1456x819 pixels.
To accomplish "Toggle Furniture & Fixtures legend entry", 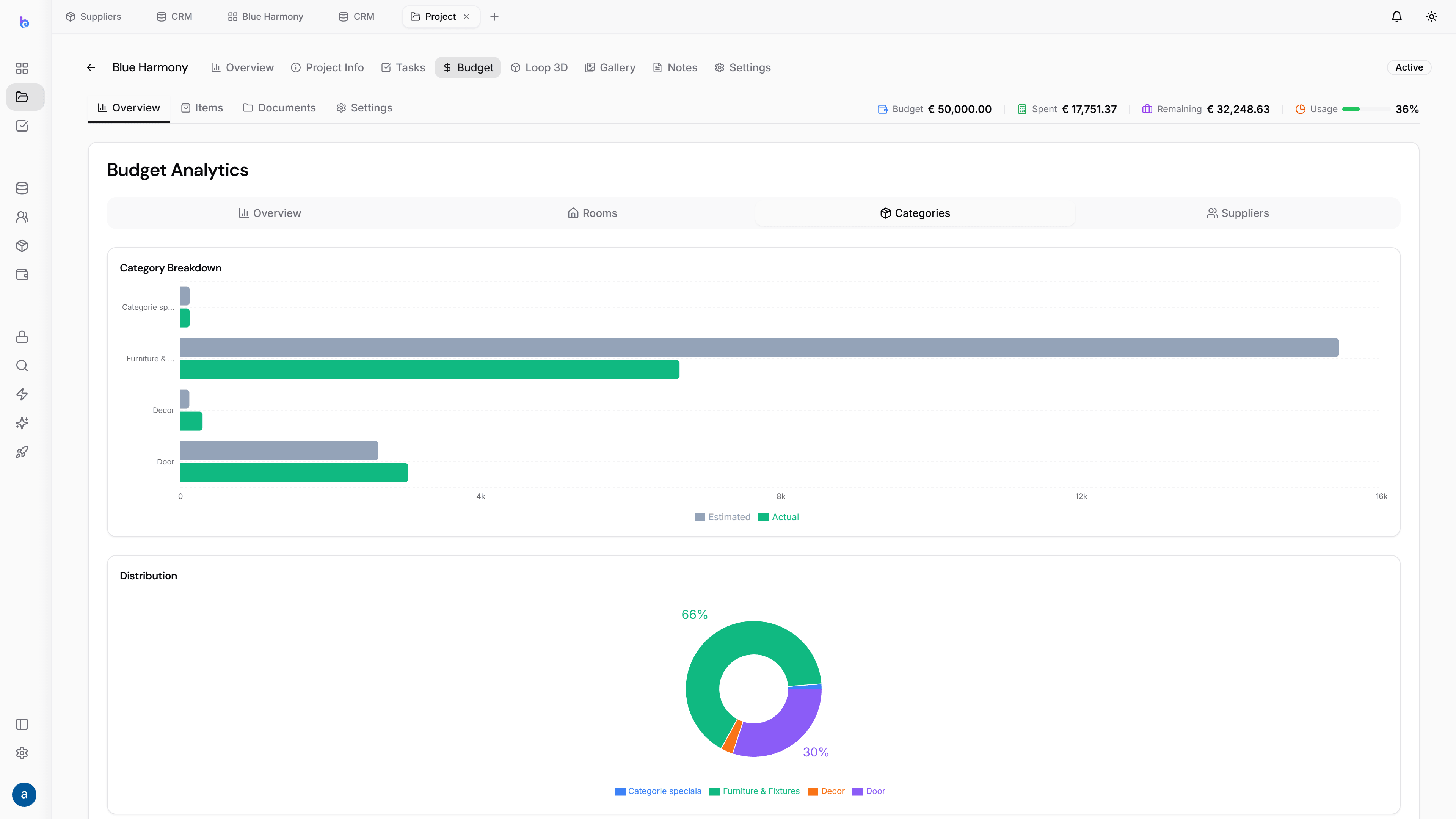I will [x=754, y=791].
